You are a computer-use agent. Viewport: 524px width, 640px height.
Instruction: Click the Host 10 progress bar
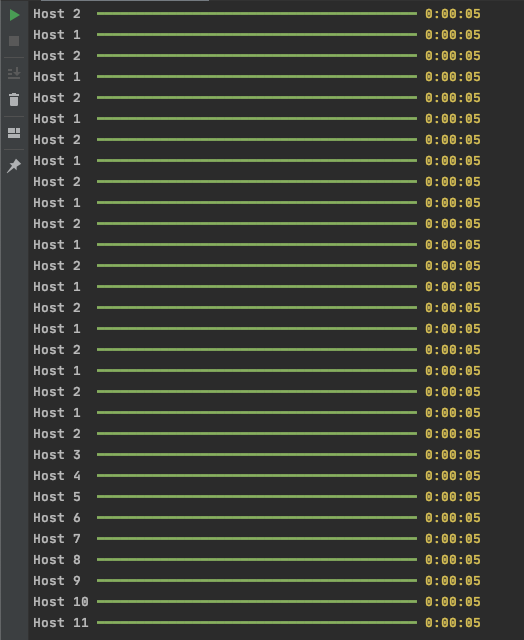point(257,602)
